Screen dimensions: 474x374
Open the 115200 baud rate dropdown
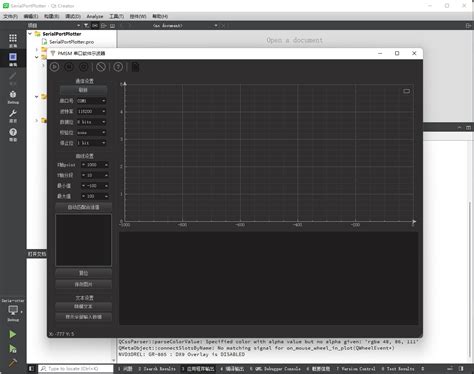click(92, 111)
